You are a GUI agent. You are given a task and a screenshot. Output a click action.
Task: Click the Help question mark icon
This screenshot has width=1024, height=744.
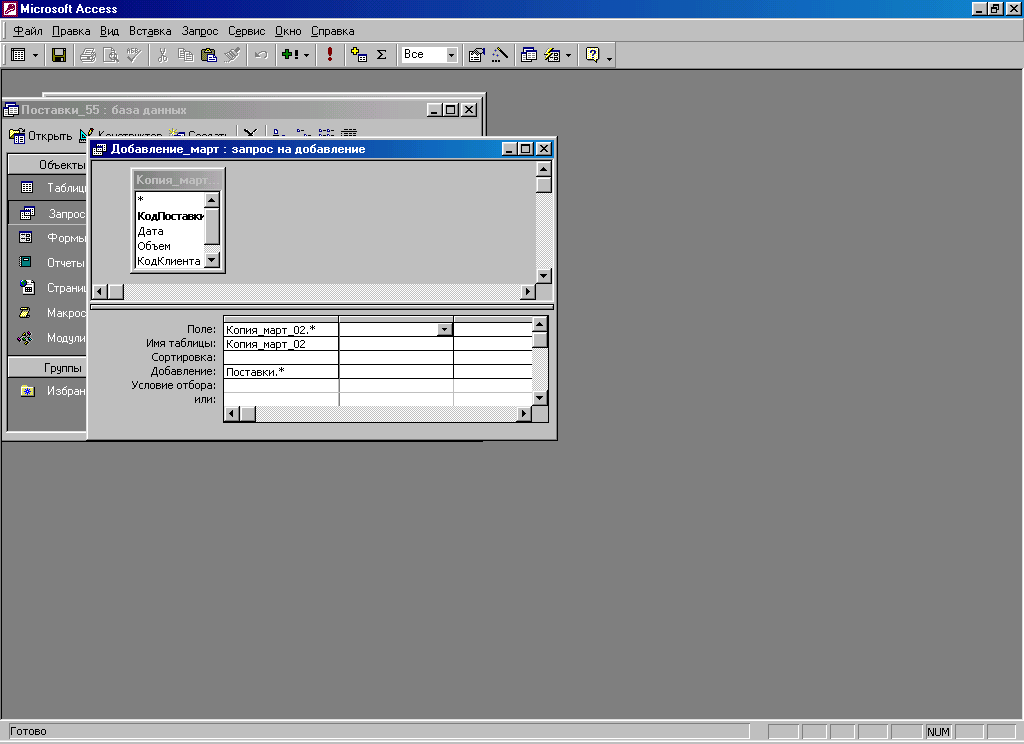pyautogui.click(x=592, y=55)
